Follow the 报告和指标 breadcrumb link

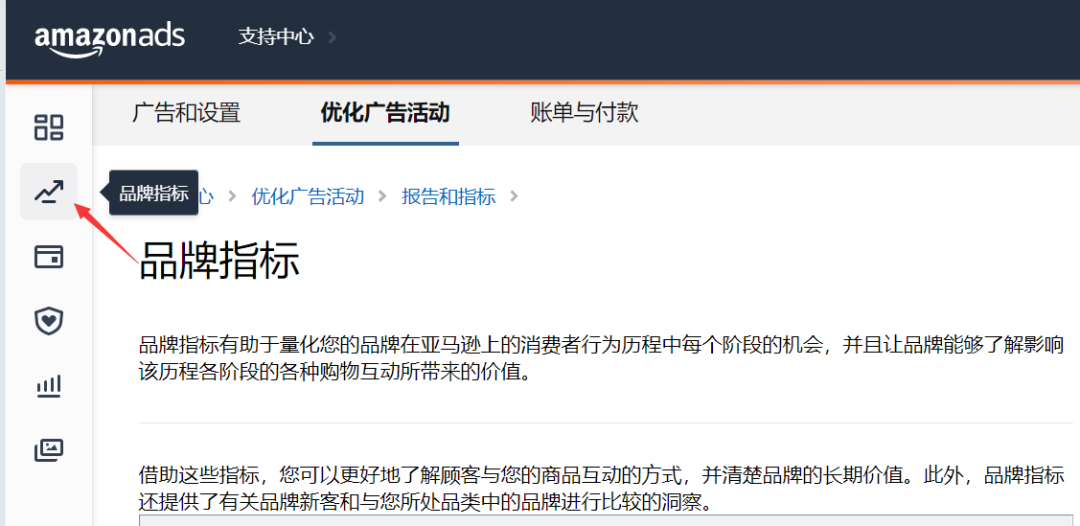448,196
